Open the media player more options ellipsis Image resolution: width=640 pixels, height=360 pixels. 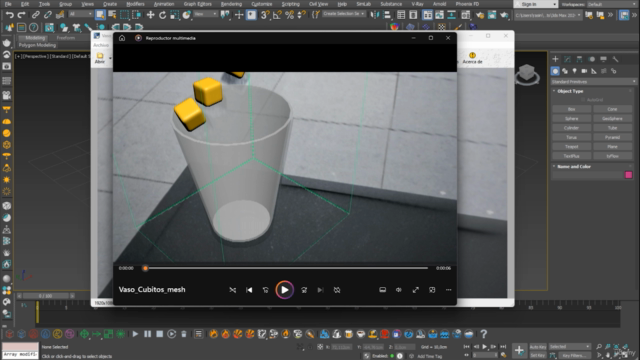point(449,290)
